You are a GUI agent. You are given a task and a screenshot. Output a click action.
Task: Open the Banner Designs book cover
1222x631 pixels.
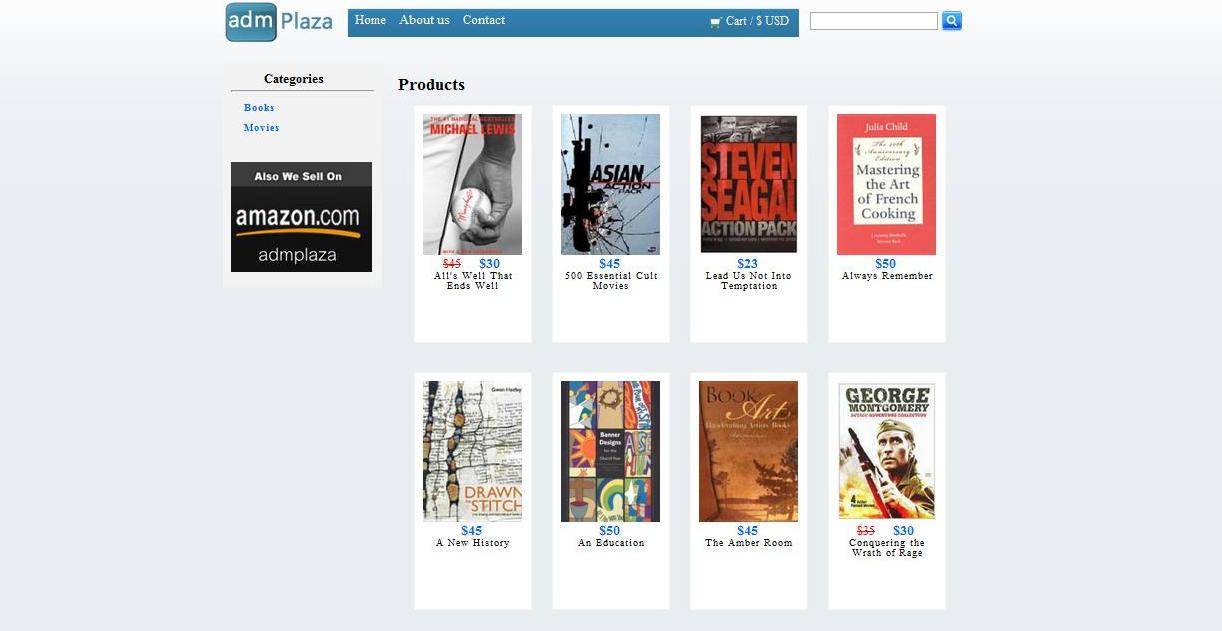[610, 451]
